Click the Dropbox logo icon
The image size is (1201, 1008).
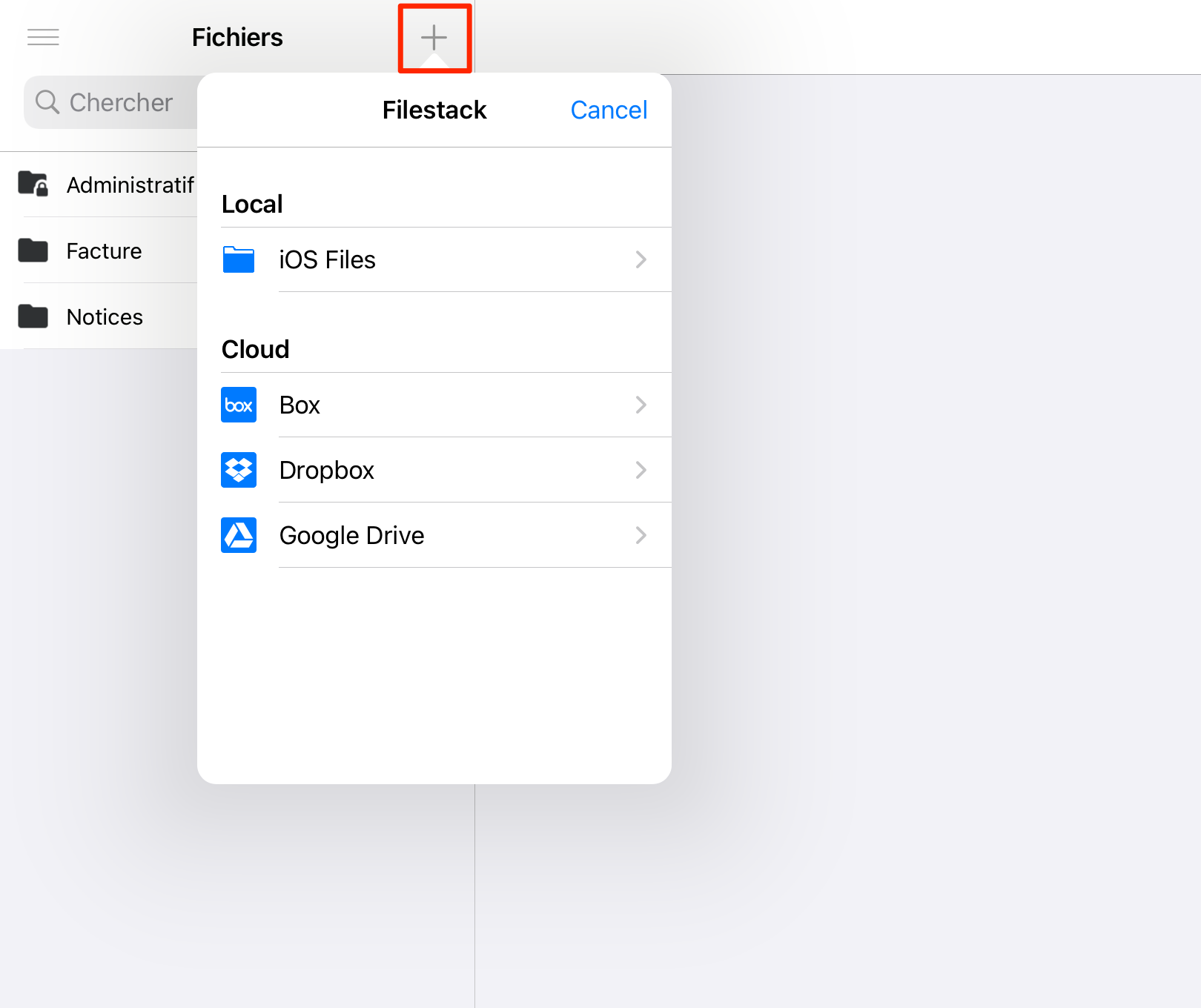pos(239,470)
